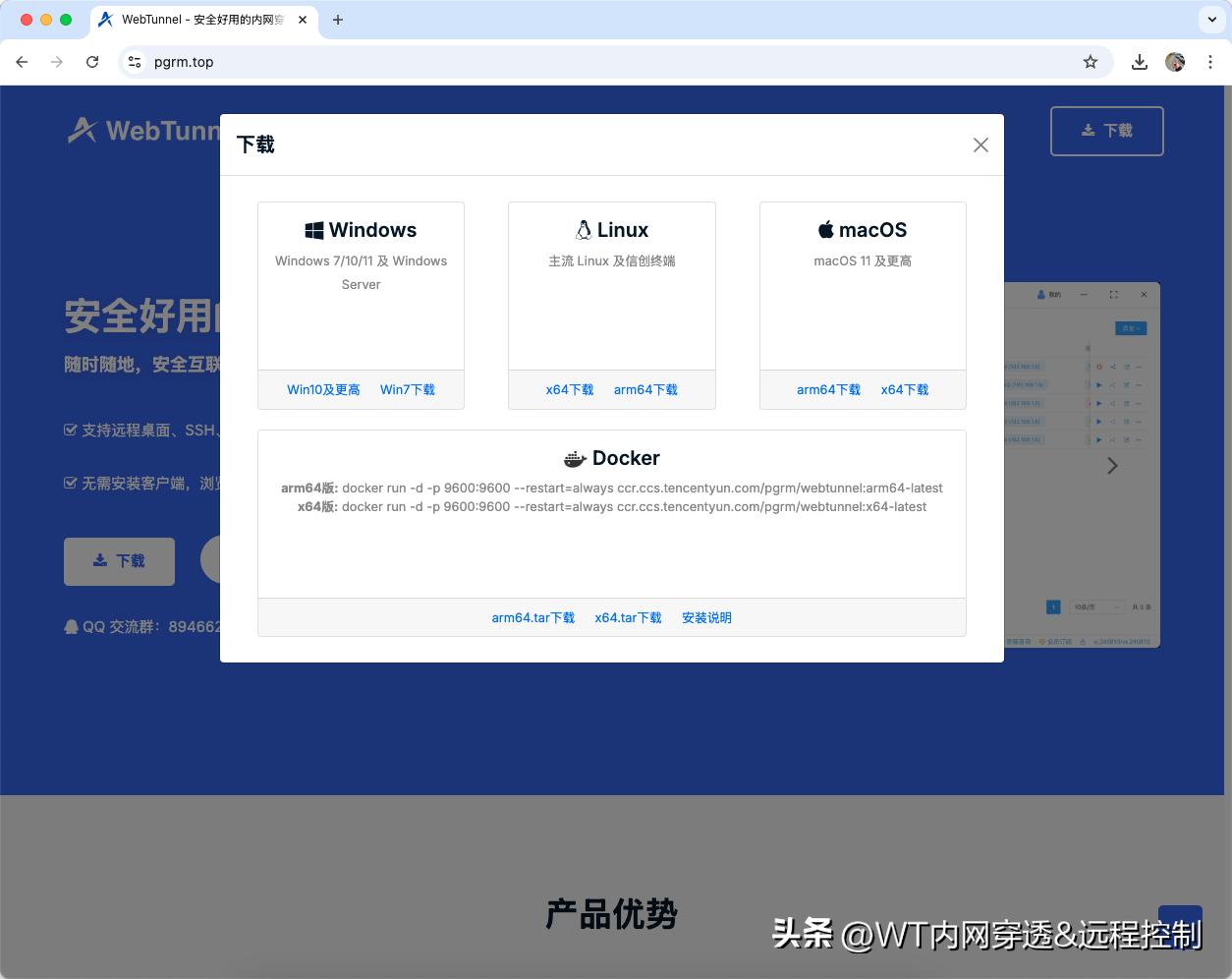1232x979 pixels.
Task: Click the 下载 button in the hero section
Action: click(x=119, y=561)
